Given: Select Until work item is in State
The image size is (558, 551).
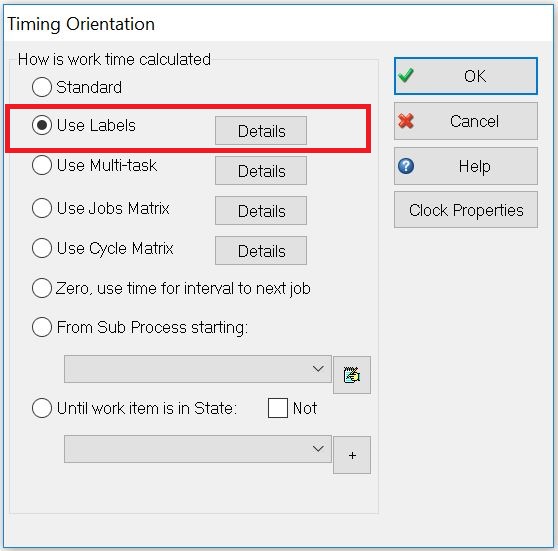Looking at the screenshot, I should (x=42, y=408).
